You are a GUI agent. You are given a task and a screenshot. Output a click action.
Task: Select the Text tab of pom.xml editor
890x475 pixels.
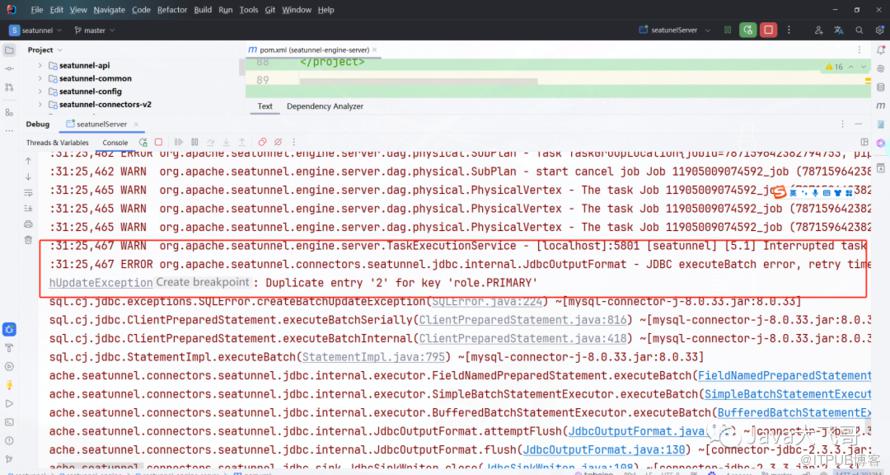265,106
